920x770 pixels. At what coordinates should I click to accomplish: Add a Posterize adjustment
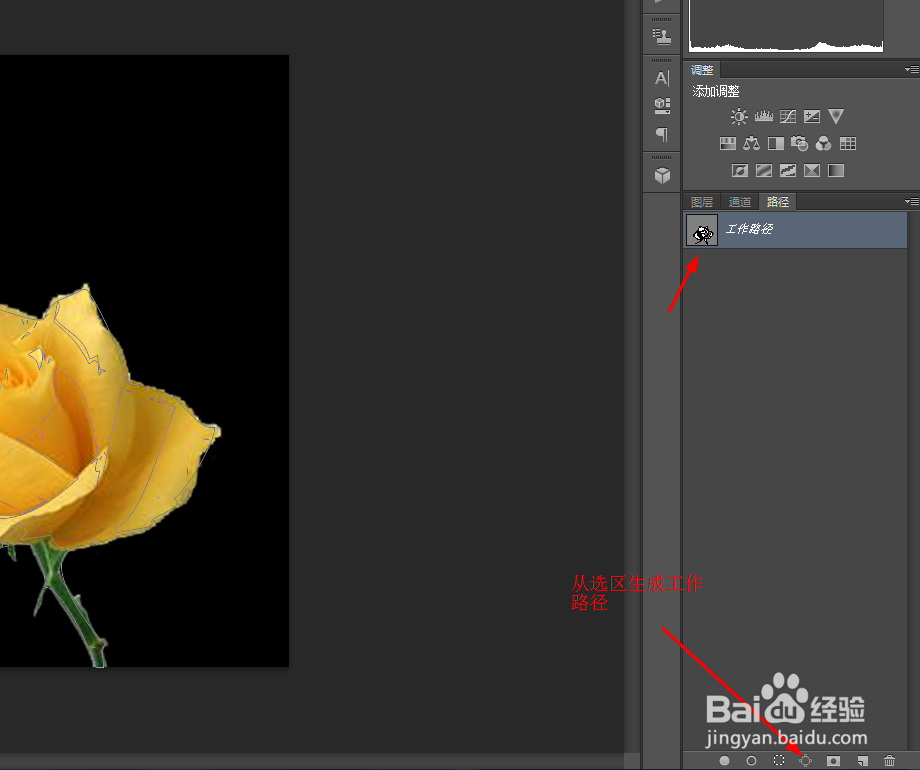pyautogui.click(x=763, y=170)
